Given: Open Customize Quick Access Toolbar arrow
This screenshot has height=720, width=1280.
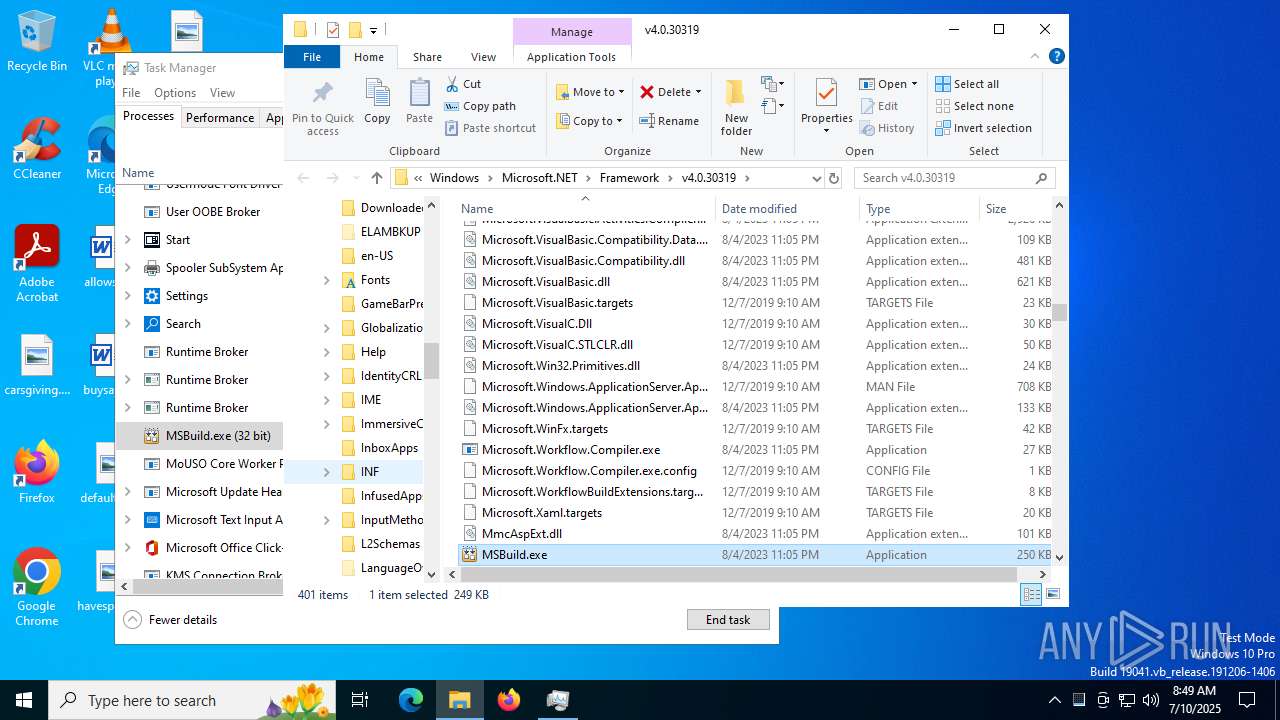Looking at the screenshot, I should click(373, 30).
